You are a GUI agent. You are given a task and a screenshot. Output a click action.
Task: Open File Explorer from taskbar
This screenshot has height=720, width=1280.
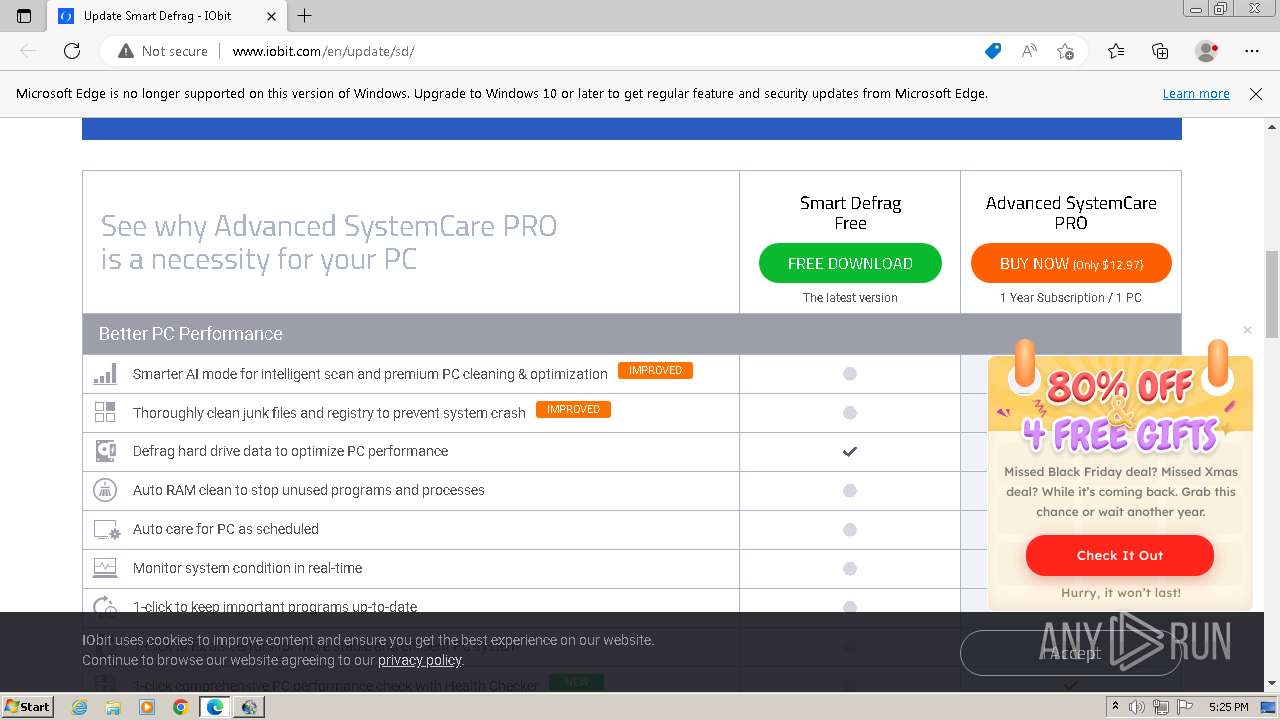pos(113,707)
